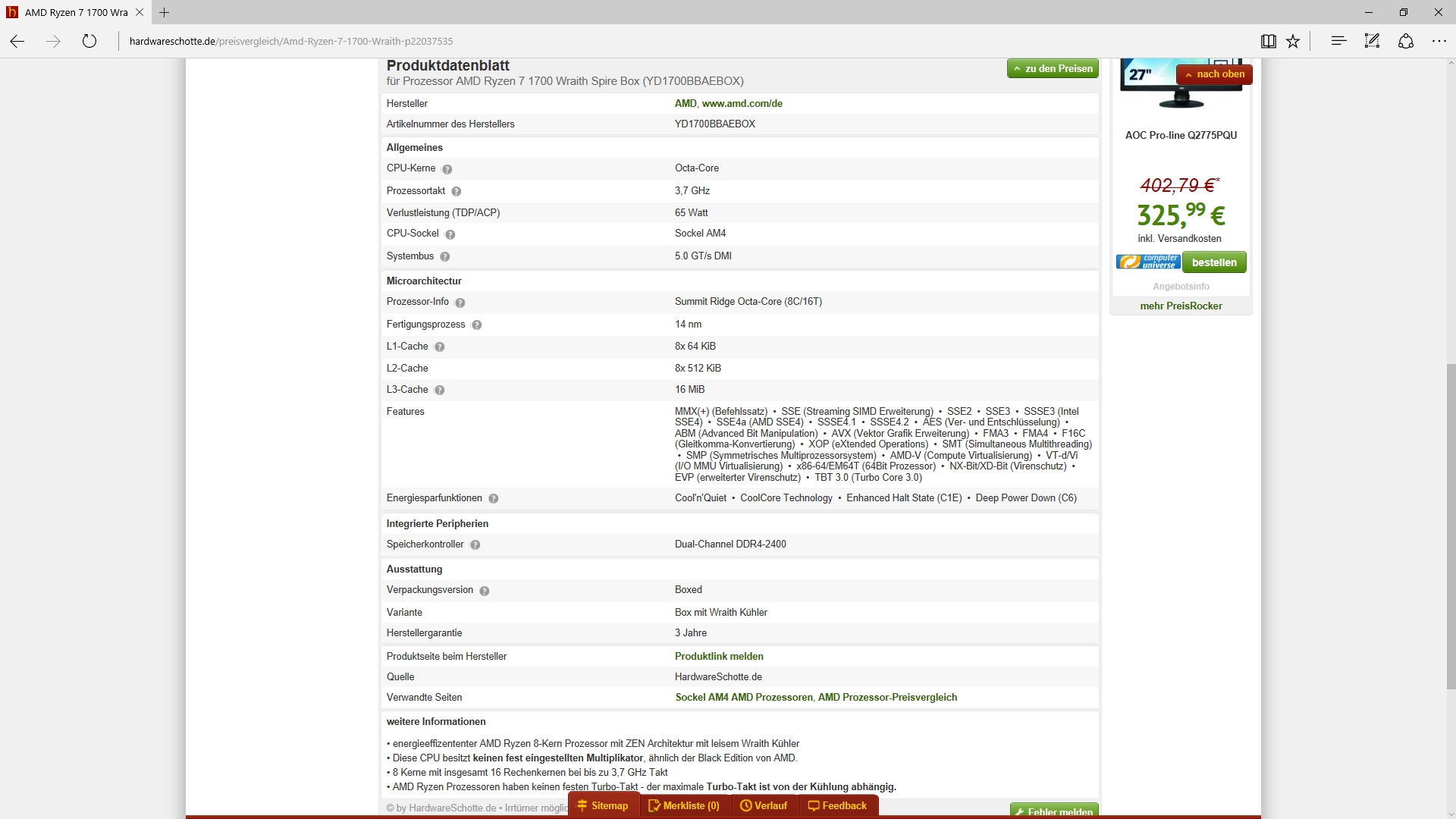The width and height of the screenshot is (1456, 819).
Task: Add page to favorites star icon
Action: point(1293,41)
